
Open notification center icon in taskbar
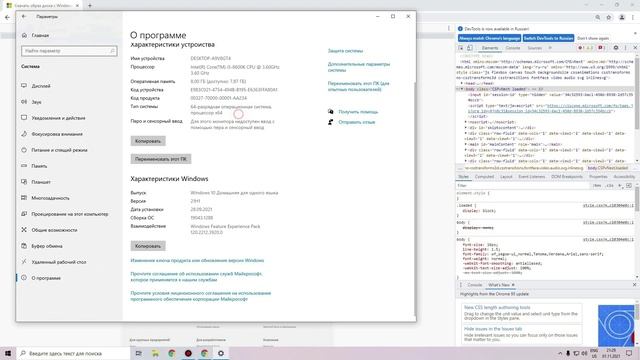pos(629,353)
